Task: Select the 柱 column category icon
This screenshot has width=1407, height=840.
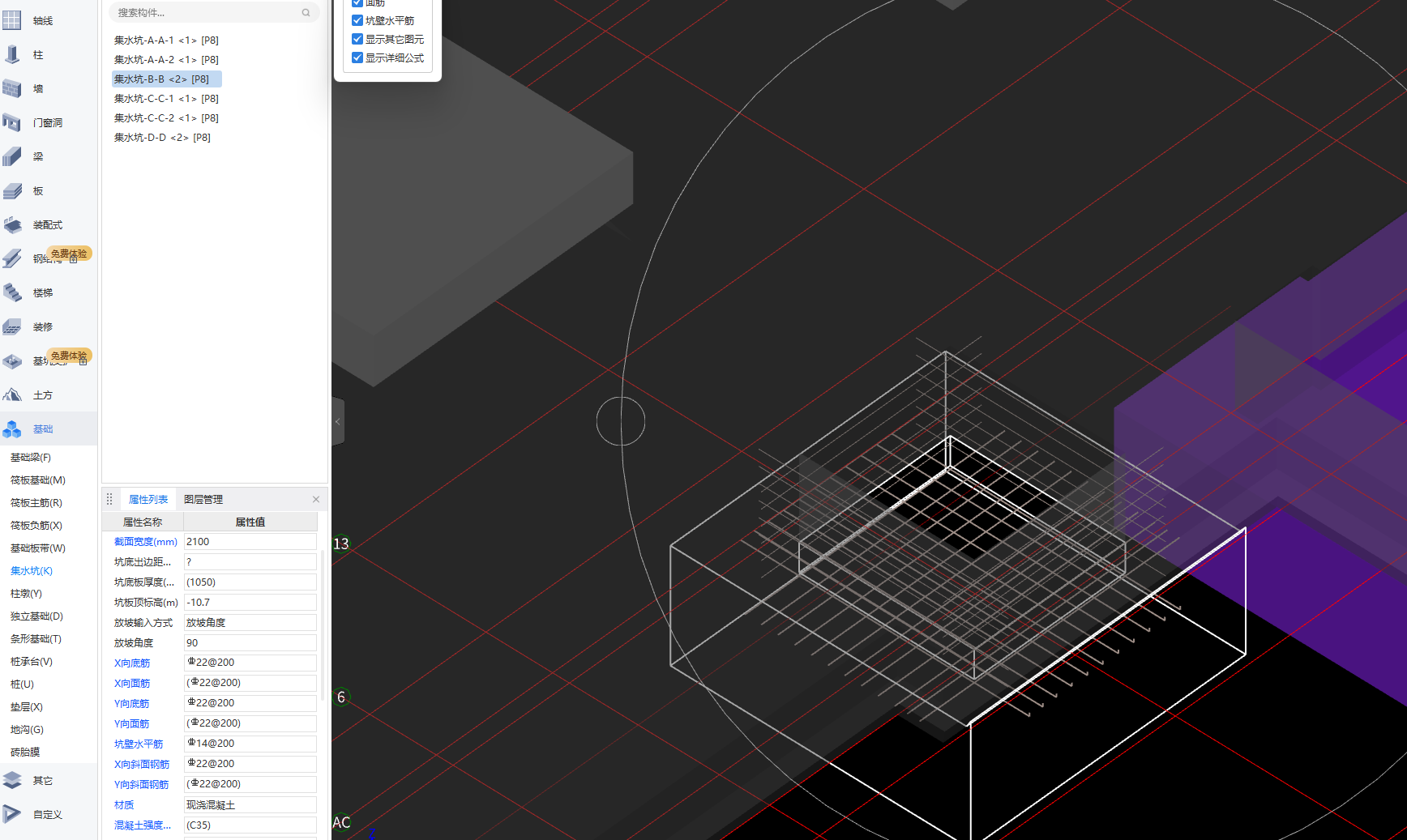Action: coord(12,54)
